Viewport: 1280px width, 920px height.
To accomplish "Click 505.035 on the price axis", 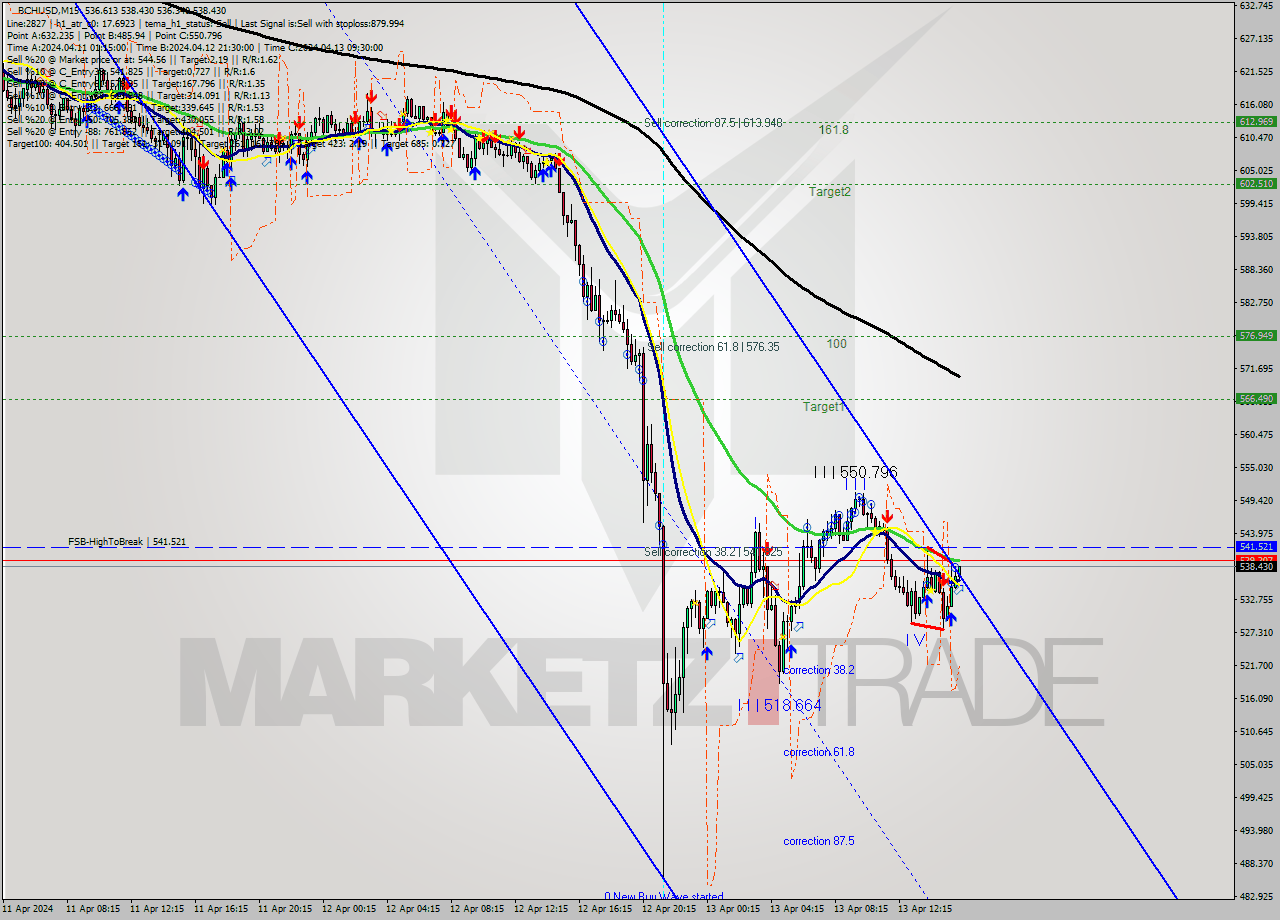I will click(x=1256, y=765).
